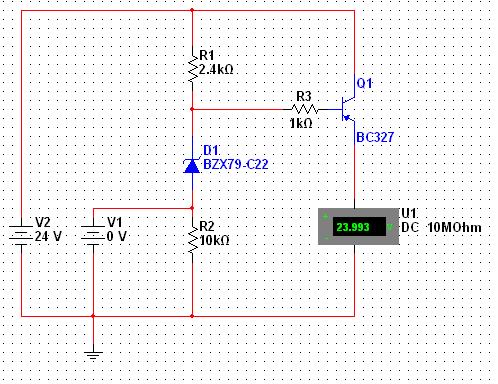Viewport: 498px width, 384px height.
Task: Click the BC327 part name
Action: (375, 137)
